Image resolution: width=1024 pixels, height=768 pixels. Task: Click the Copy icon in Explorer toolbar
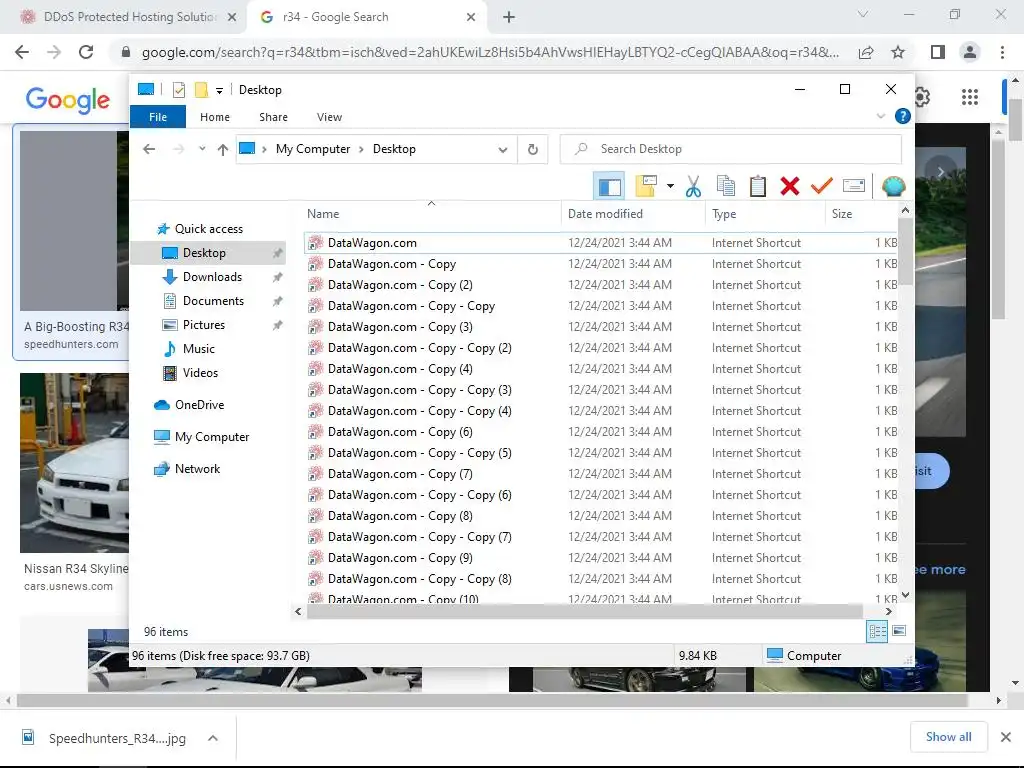[726, 187]
